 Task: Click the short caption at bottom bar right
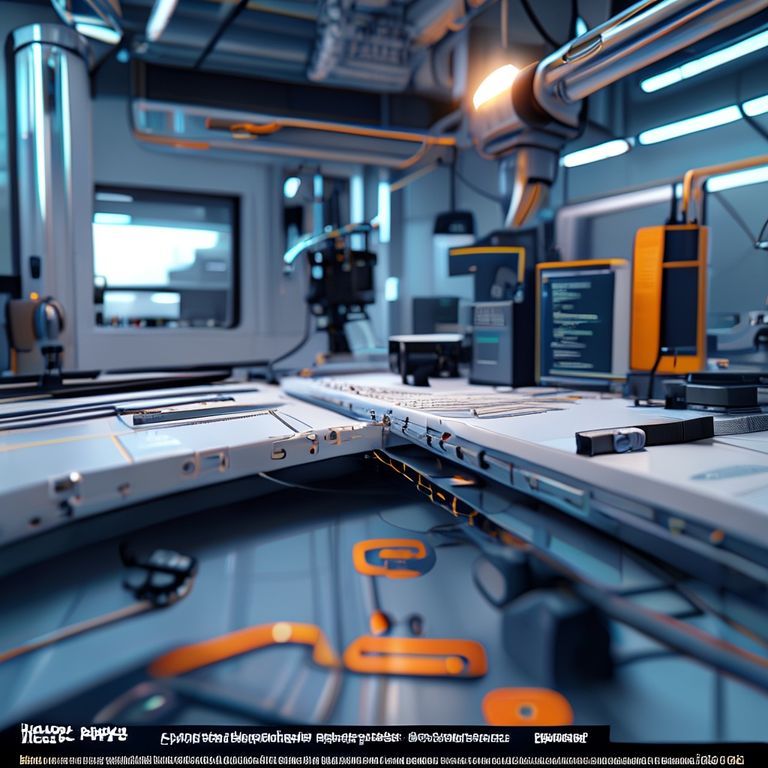point(560,738)
